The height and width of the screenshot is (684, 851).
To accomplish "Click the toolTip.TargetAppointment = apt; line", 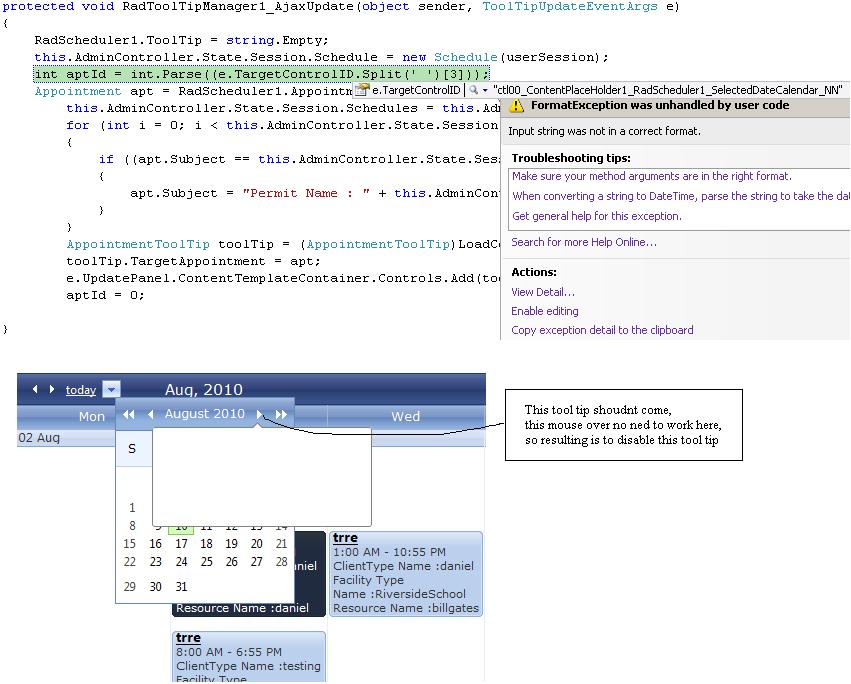I will (x=193, y=261).
